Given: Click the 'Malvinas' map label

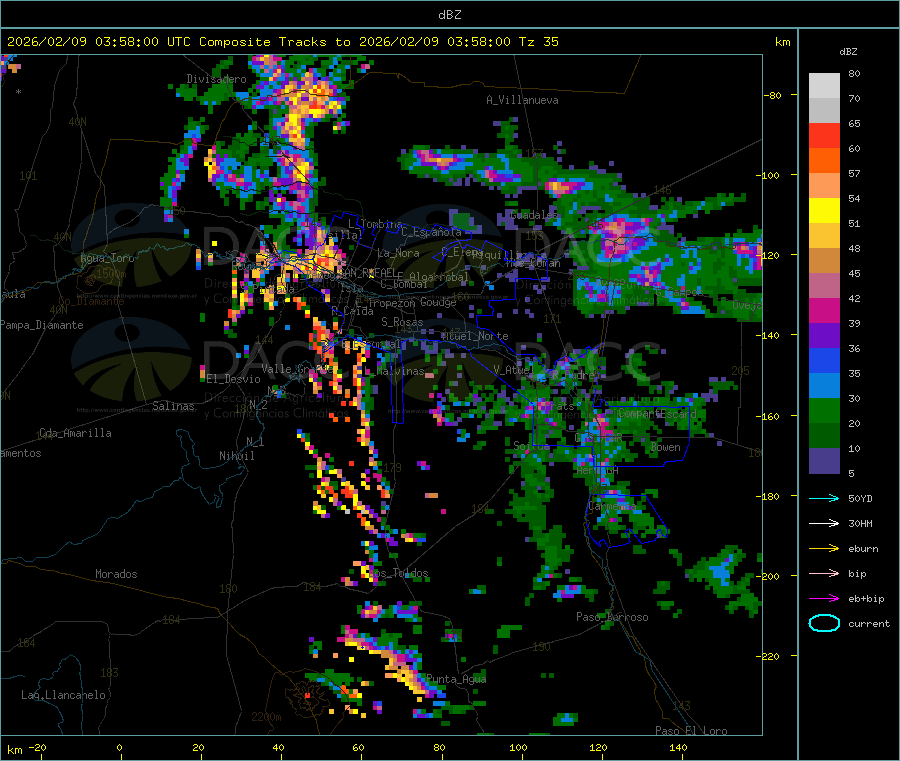Looking at the screenshot, I should coord(400,371).
